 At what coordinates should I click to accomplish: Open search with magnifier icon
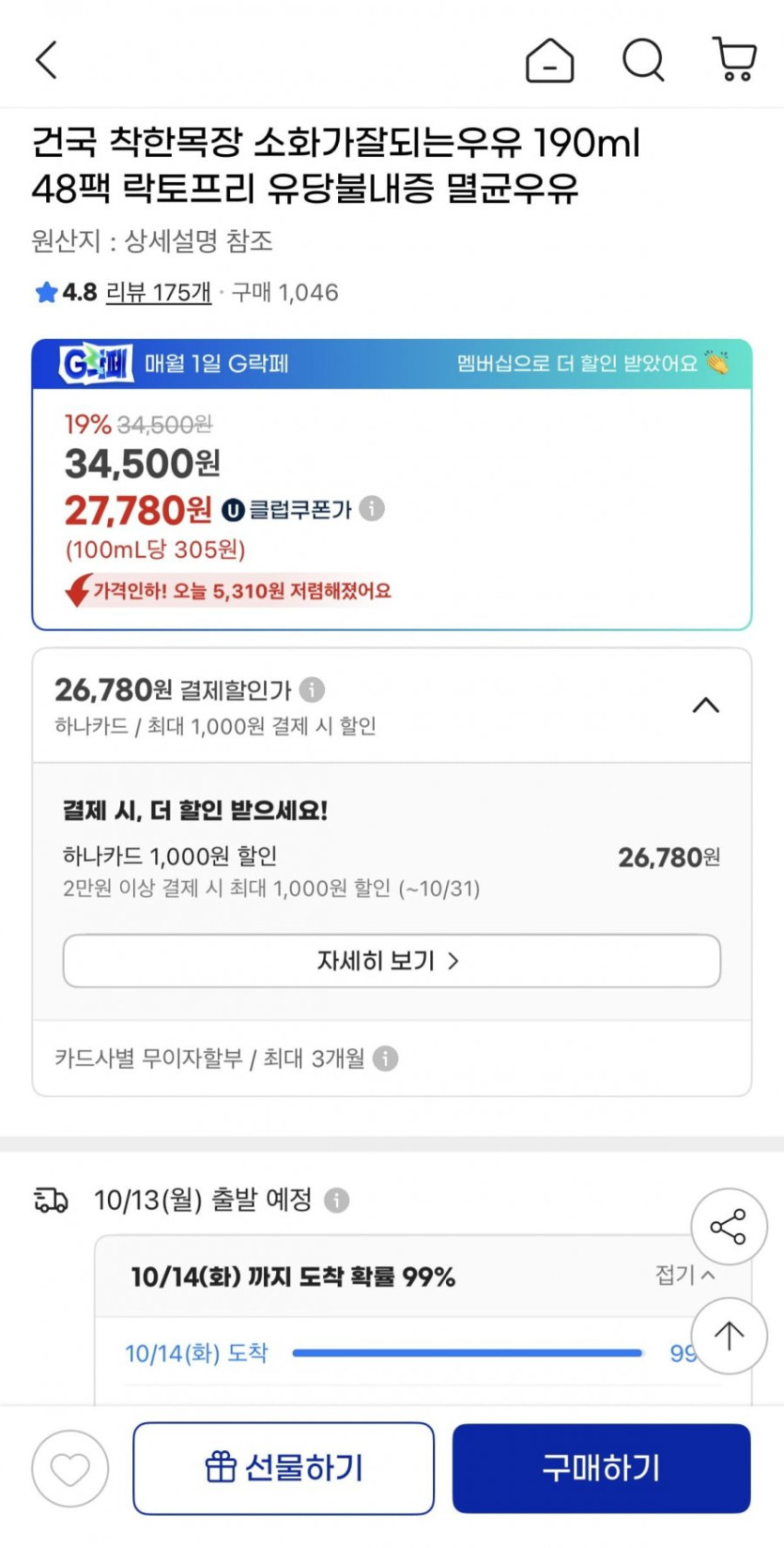[643, 61]
